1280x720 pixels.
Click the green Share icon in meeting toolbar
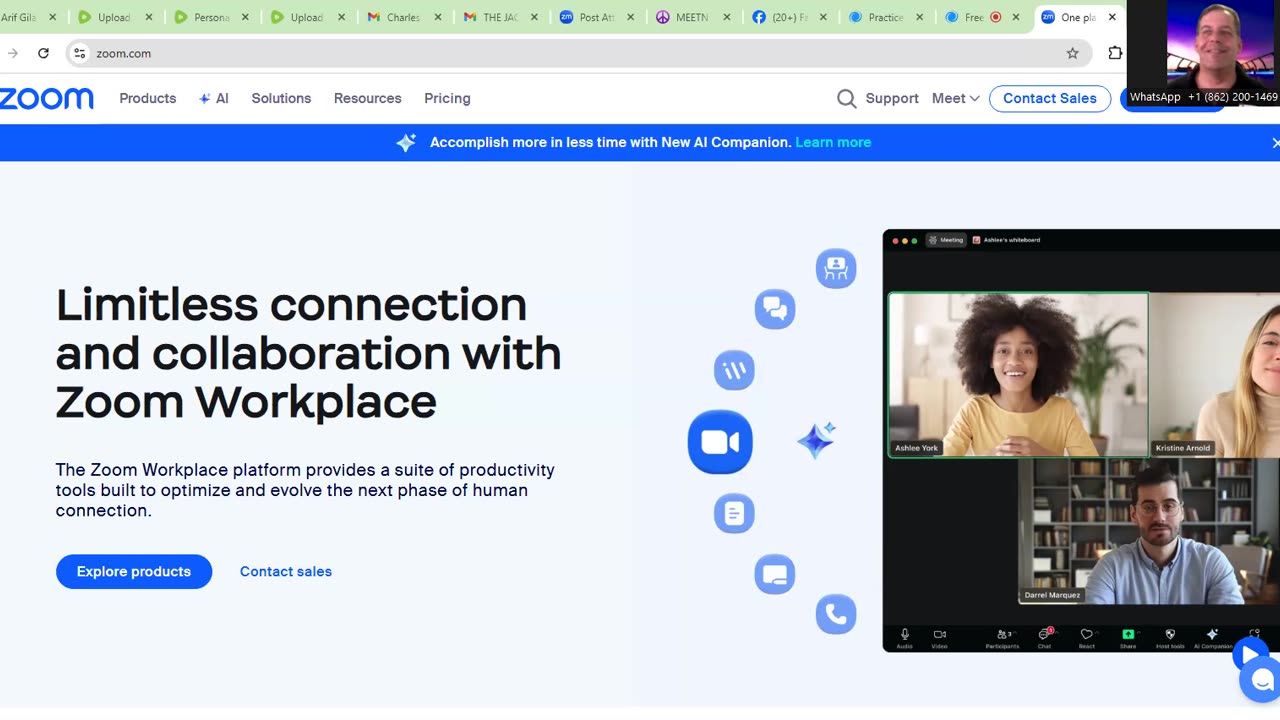[1128, 637]
